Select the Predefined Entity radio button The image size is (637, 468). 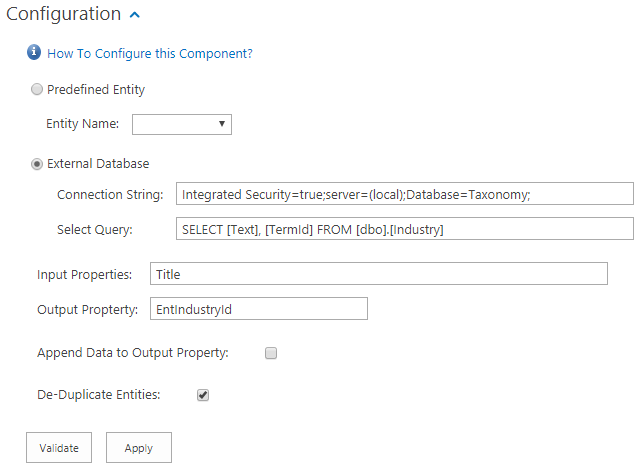[37, 89]
